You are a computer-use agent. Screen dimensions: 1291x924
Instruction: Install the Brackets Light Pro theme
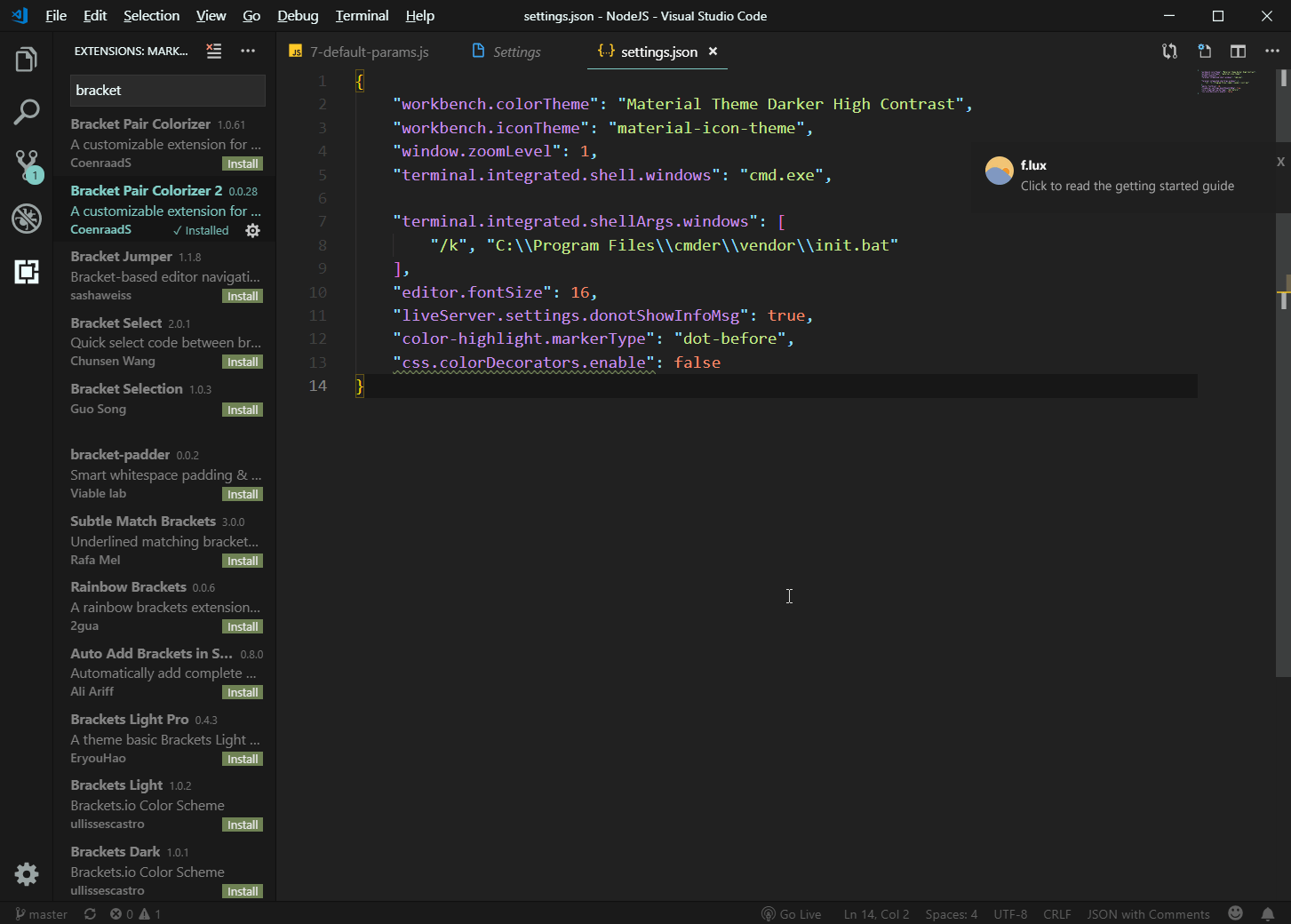[x=243, y=759]
